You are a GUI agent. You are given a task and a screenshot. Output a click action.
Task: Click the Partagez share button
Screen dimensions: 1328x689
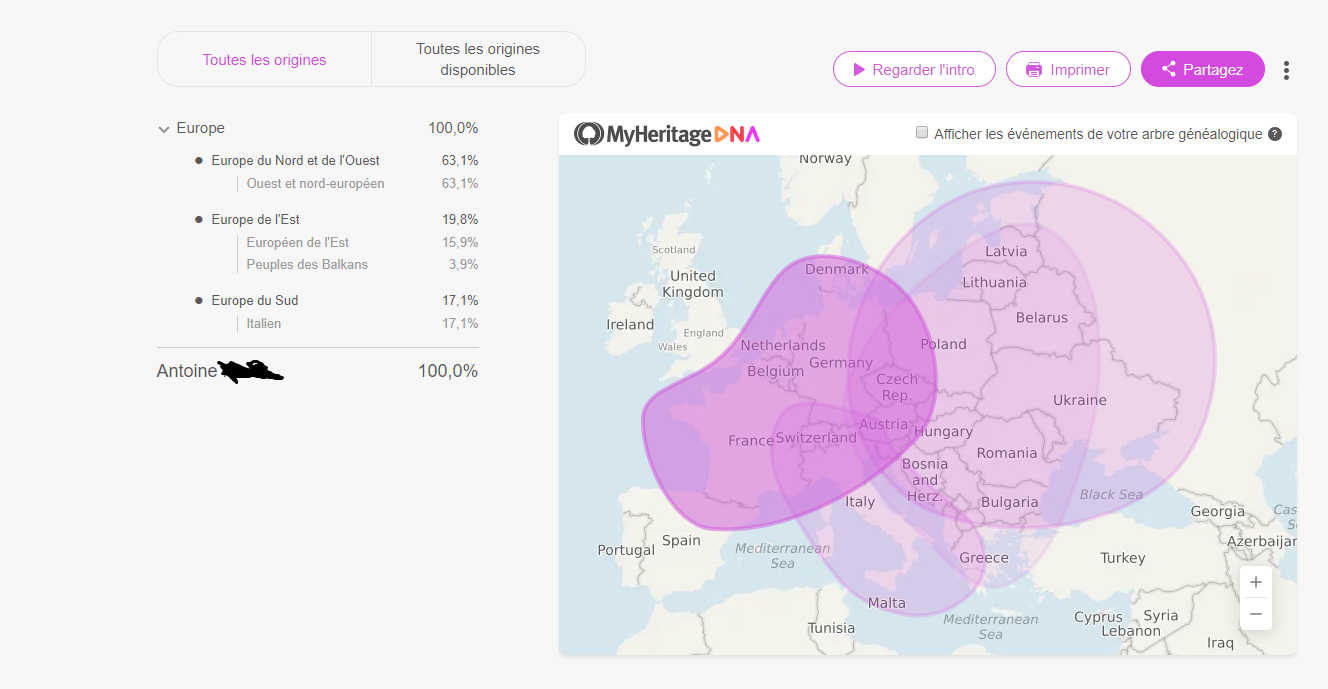point(1202,70)
